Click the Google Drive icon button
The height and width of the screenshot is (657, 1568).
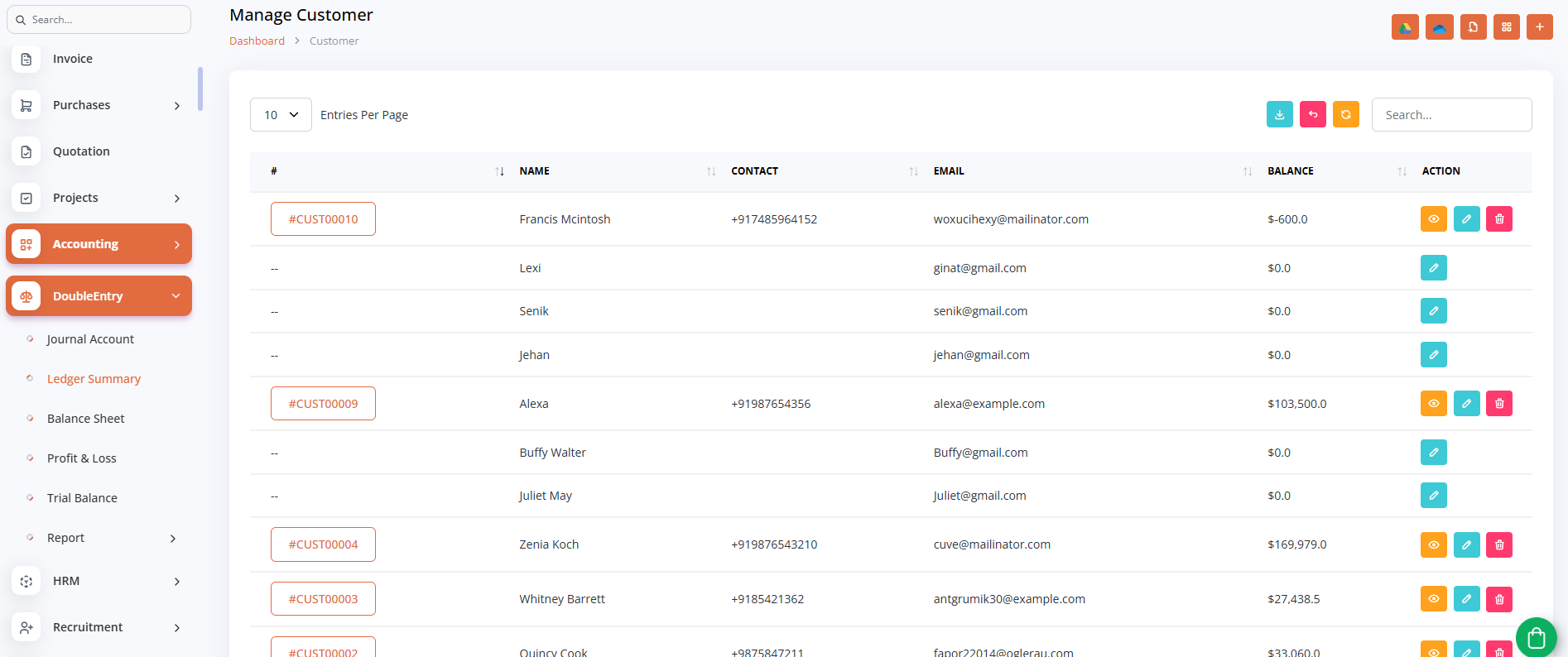pos(1405,27)
